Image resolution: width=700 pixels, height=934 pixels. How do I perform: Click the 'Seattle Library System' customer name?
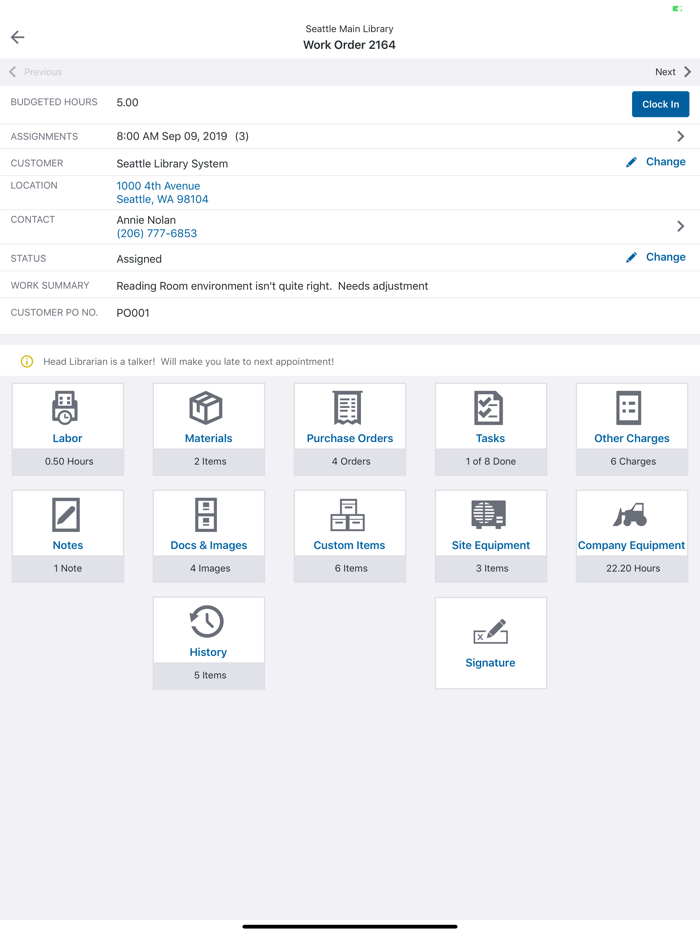click(x=172, y=164)
